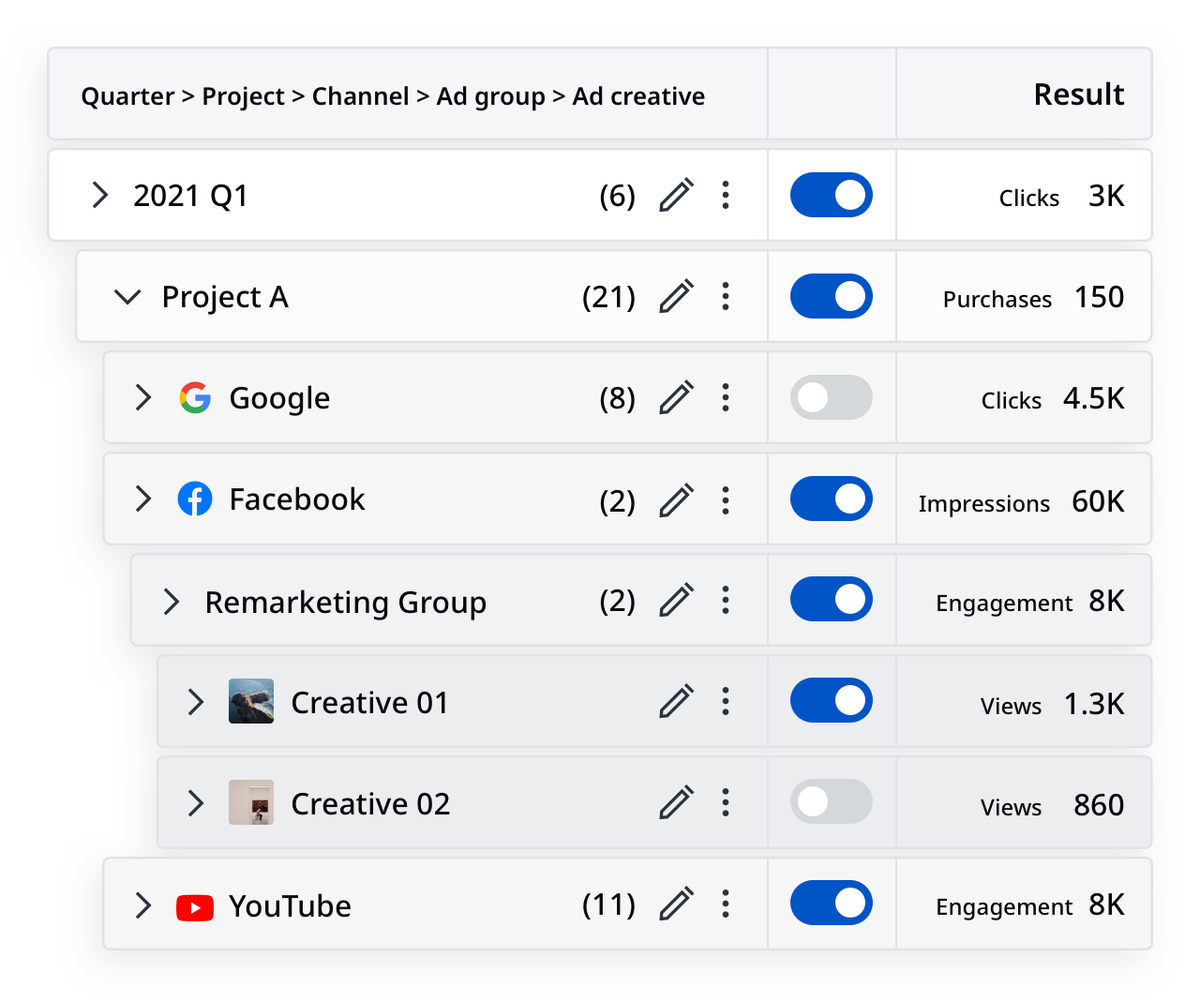Image resolution: width=1200 pixels, height=998 pixels.
Task: Turn off the Facebook toggle
Action: [x=831, y=499]
